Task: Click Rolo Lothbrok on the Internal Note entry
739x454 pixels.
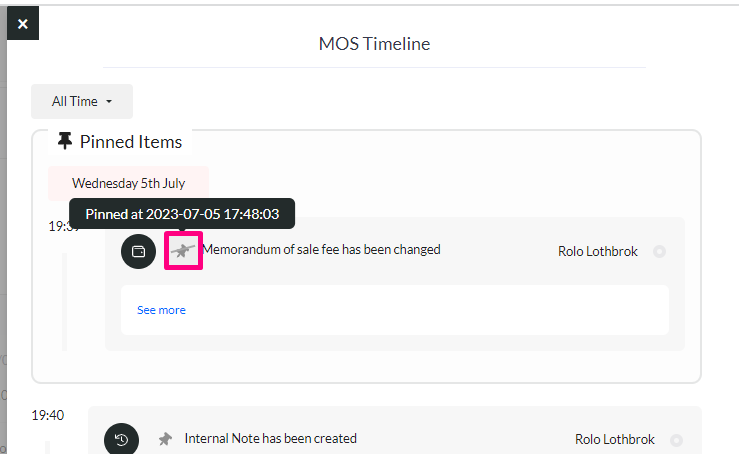Action: [x=615, y=439]
